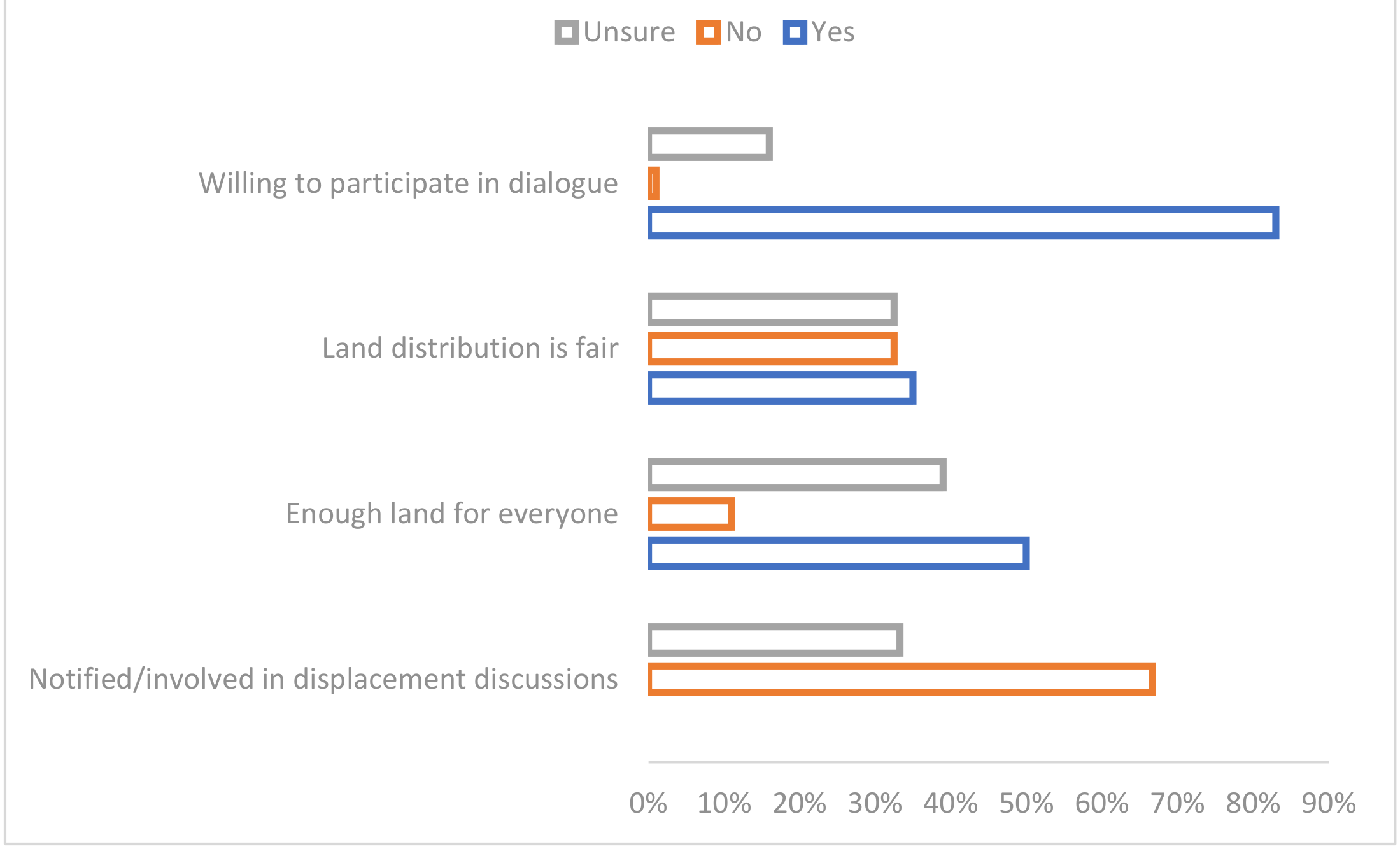
Task: Select gray Unsure bar for enough land
Action: coord(797,475)
